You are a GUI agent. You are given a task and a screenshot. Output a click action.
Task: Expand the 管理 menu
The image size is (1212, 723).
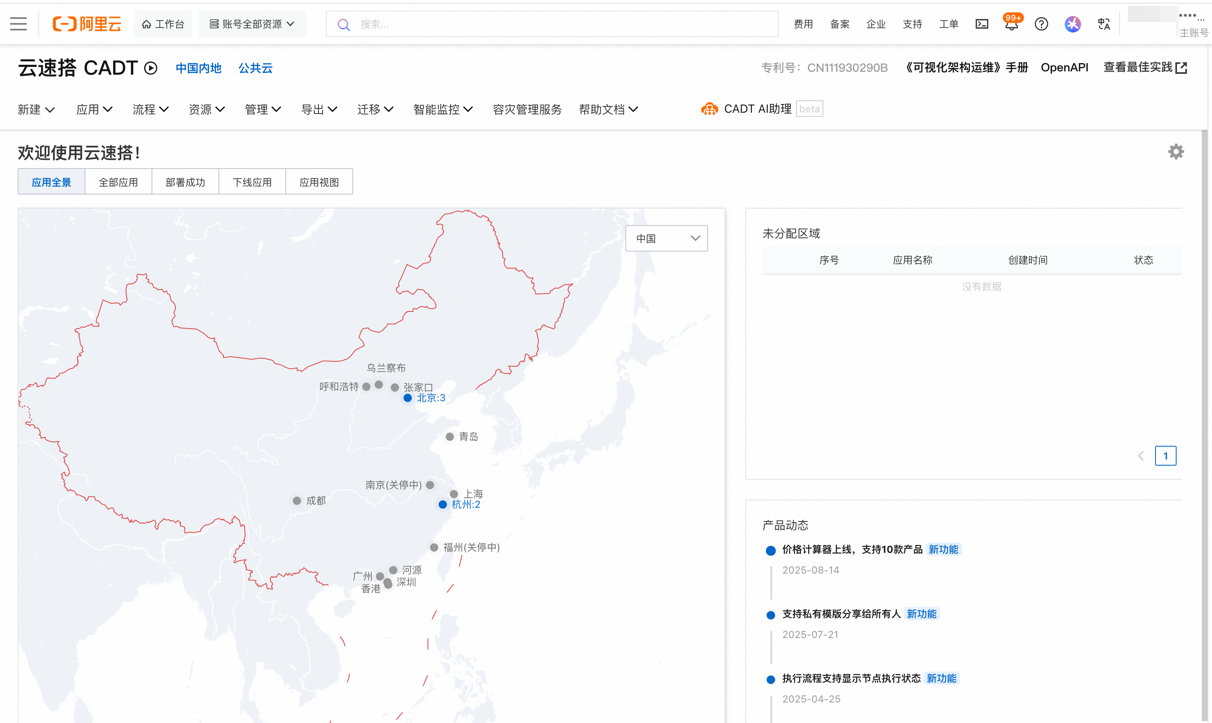[x=263, y=109]
